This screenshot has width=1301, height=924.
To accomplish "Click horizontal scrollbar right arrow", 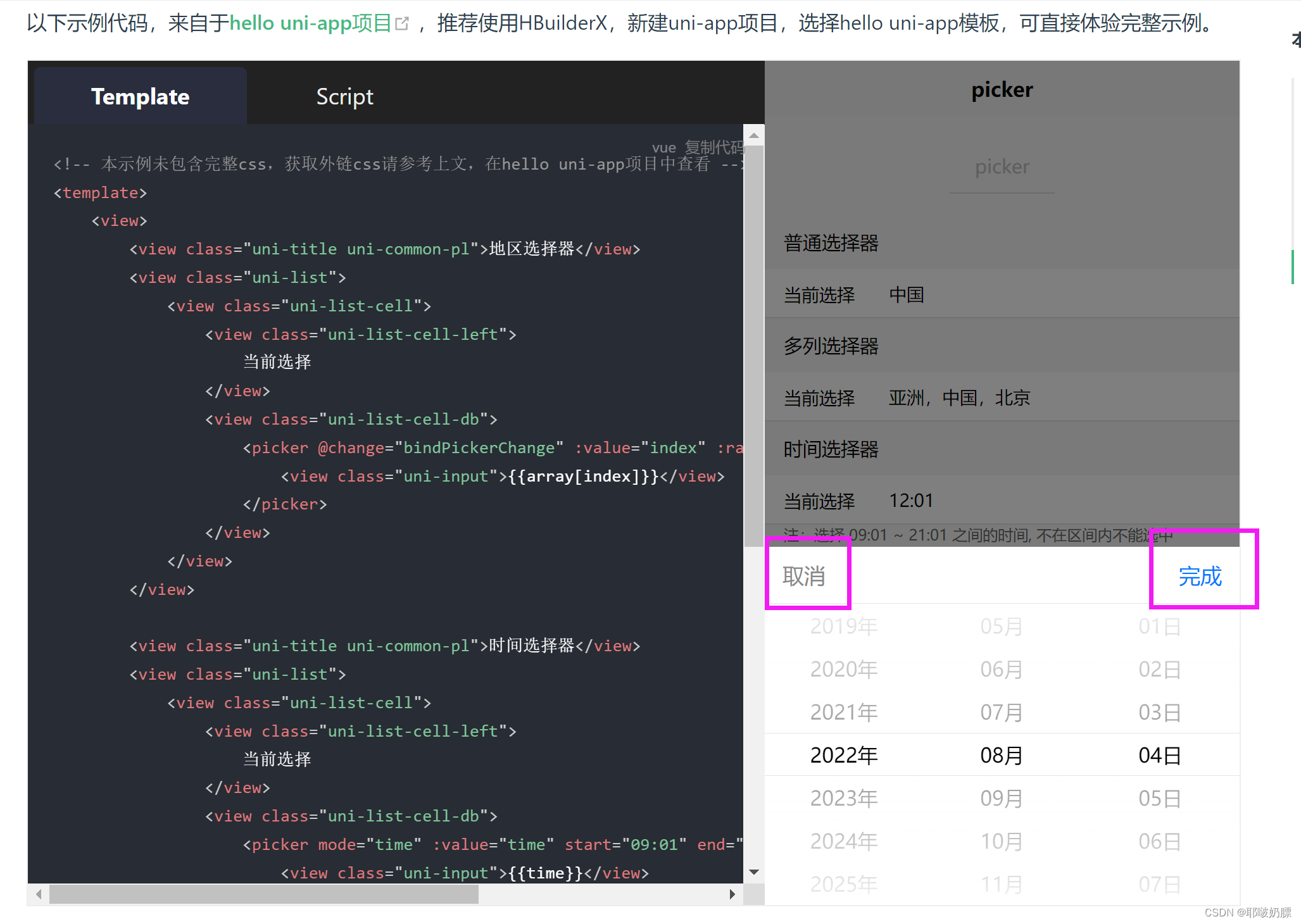I will (x=732, y=894).
